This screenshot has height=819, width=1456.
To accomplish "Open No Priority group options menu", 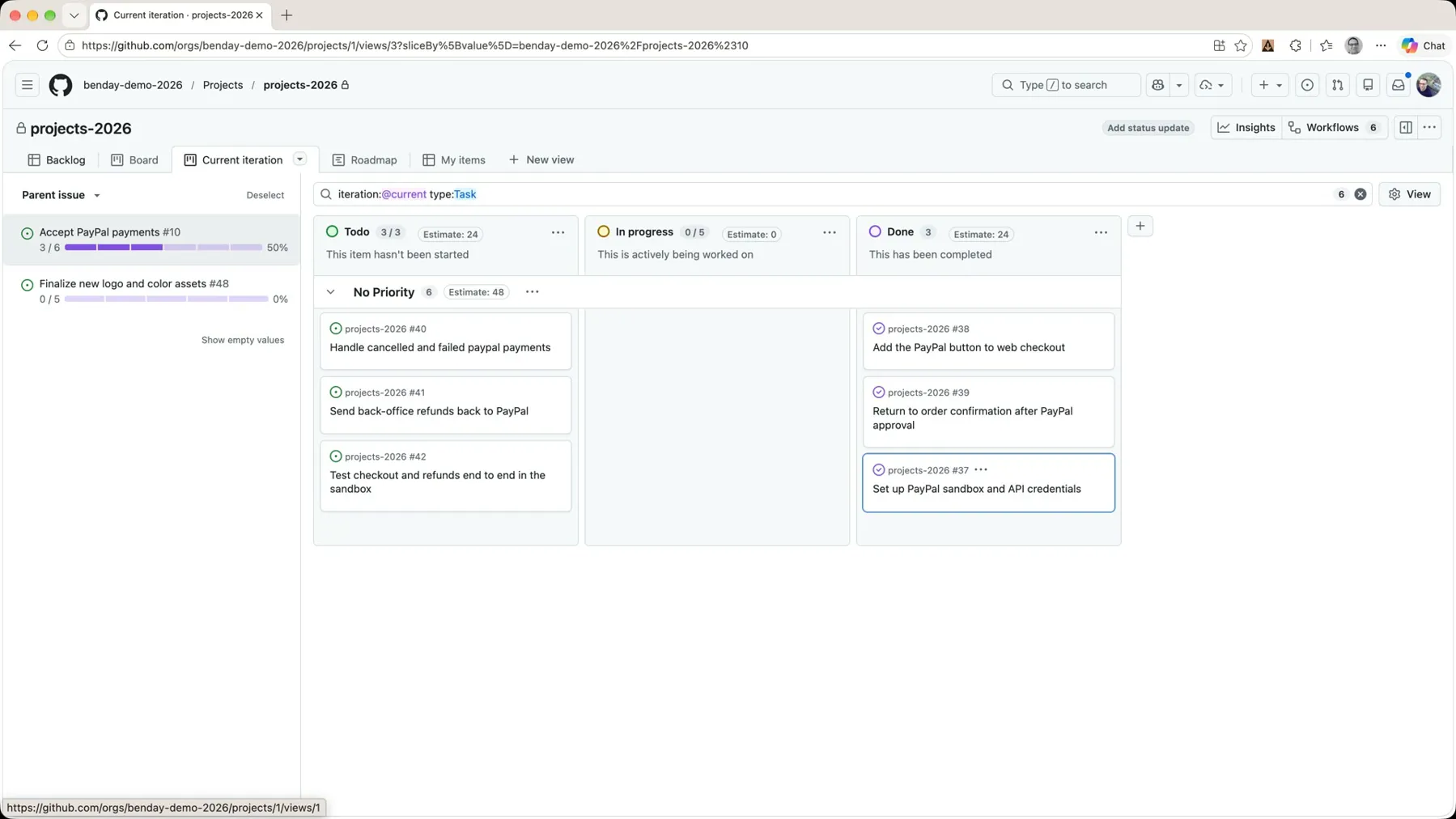I will click(x=532, y=292).
